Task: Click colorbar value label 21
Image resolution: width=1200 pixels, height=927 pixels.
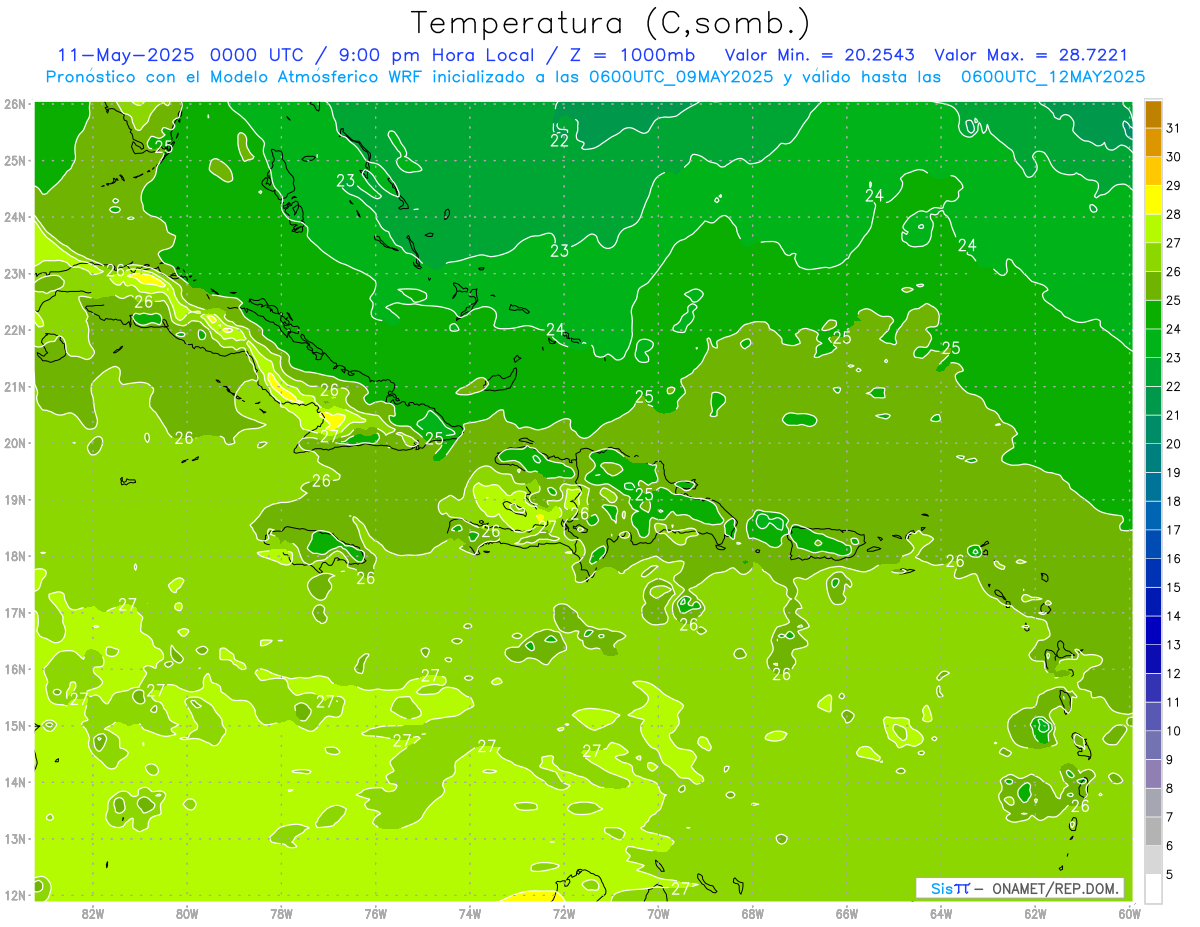Action: pyautogui.click(x=1174, y=415)
